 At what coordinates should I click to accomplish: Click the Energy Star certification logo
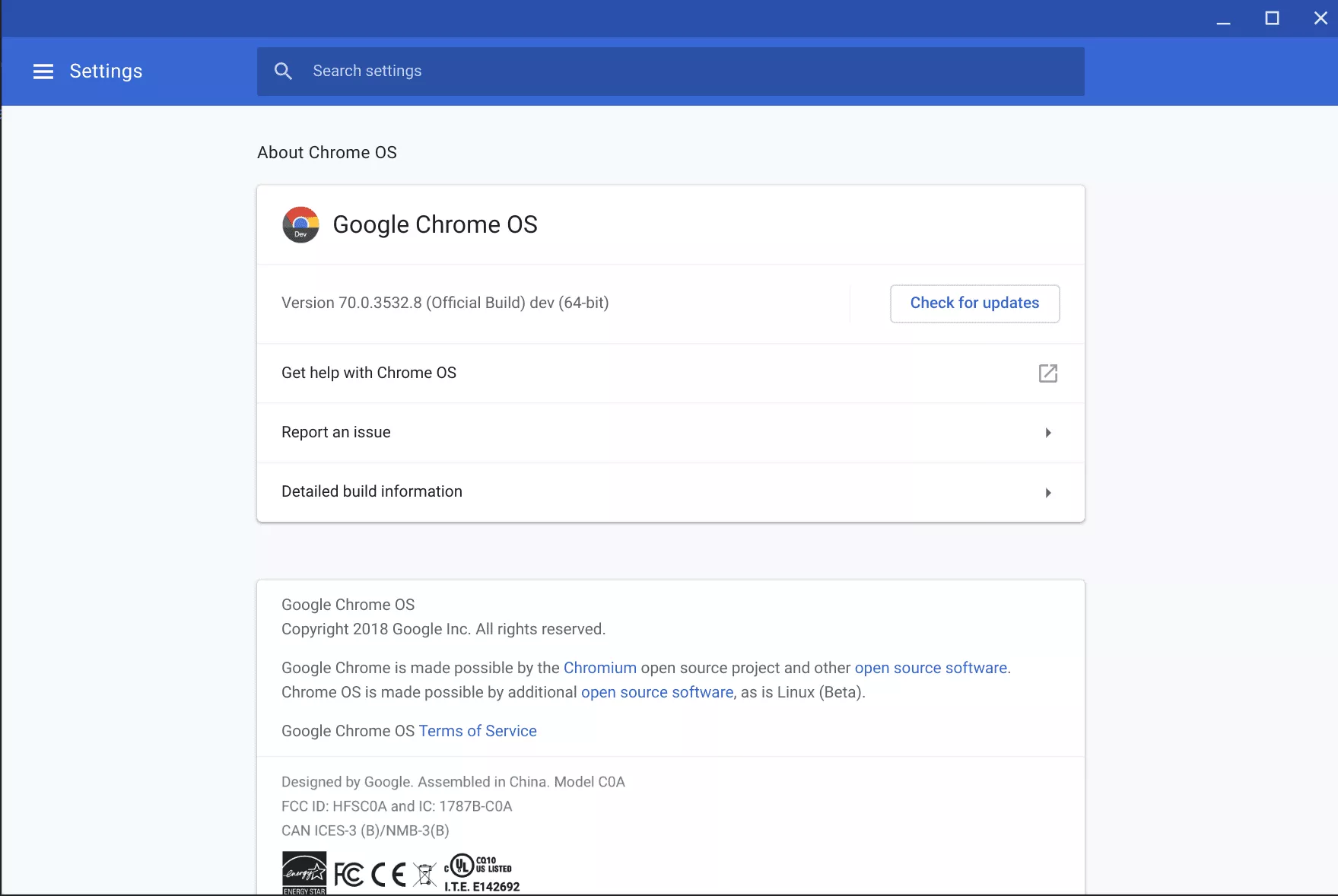[x=304, y=872]
